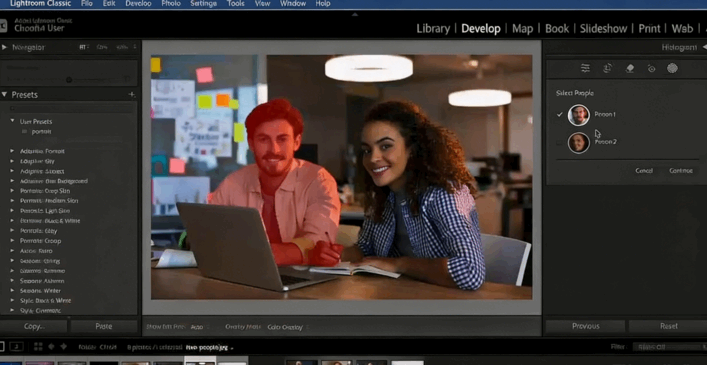
Task: Switch to the Print module
Action: pos(649,28)
